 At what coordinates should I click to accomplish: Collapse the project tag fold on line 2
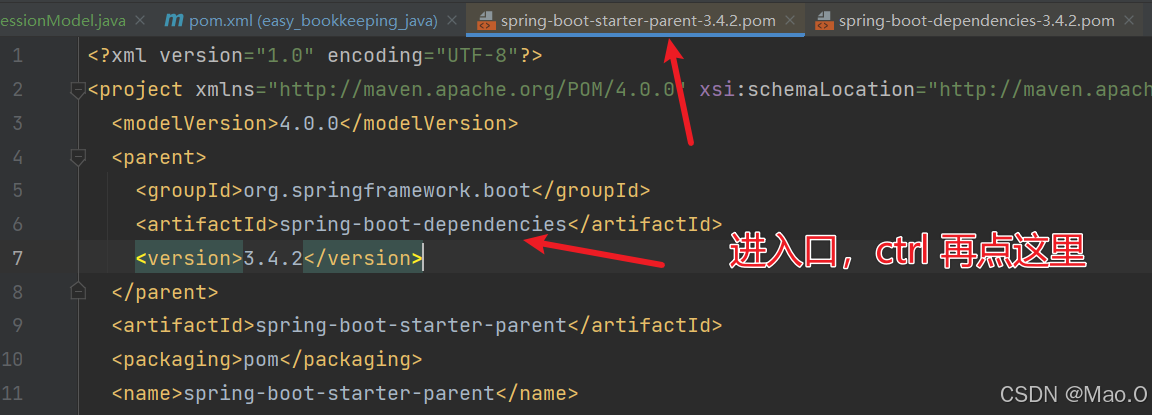[77, 90]
